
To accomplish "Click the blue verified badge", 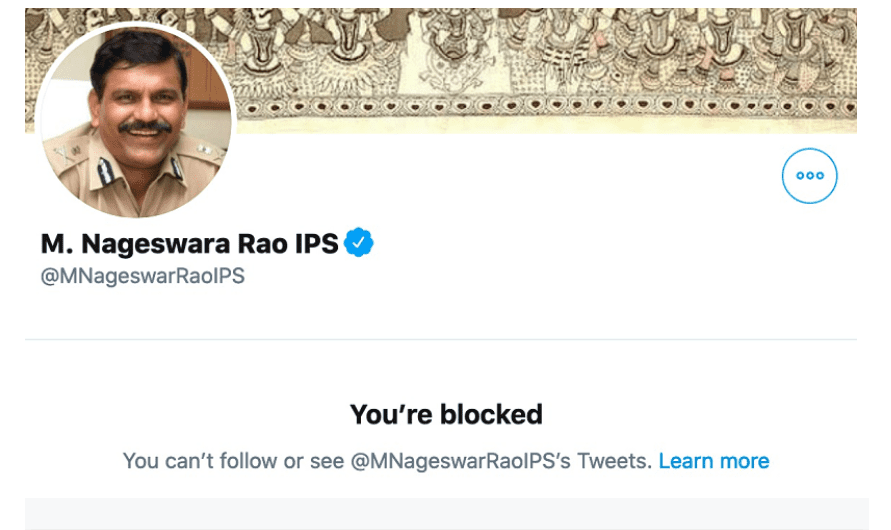I will [x=359, y=243].
